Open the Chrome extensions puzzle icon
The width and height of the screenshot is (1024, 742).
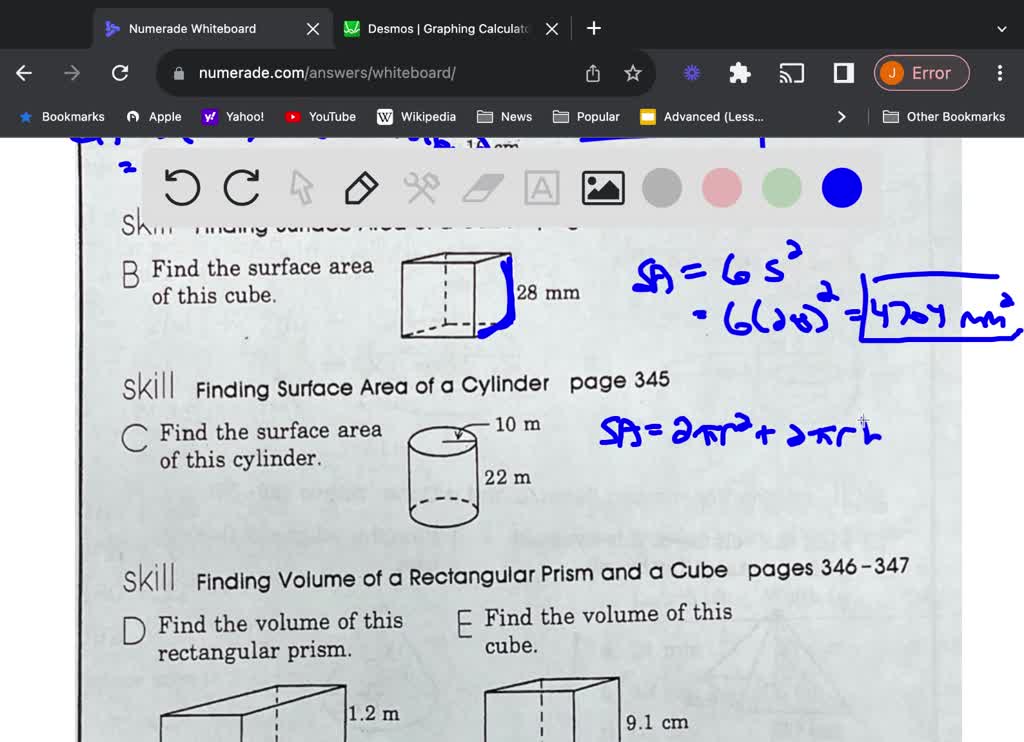(739, 73)
